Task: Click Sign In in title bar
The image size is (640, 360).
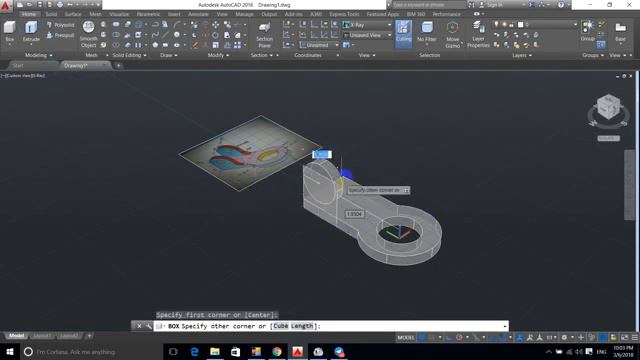Action: point(494,5)
